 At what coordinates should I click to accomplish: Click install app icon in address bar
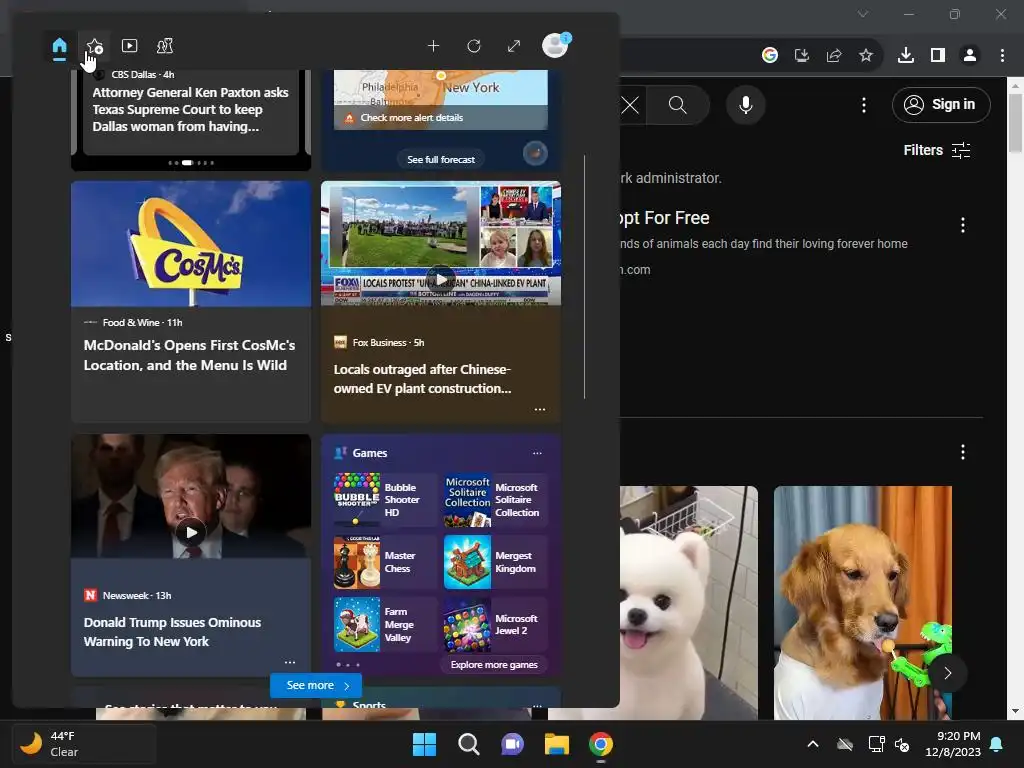(x=802, y=56)
